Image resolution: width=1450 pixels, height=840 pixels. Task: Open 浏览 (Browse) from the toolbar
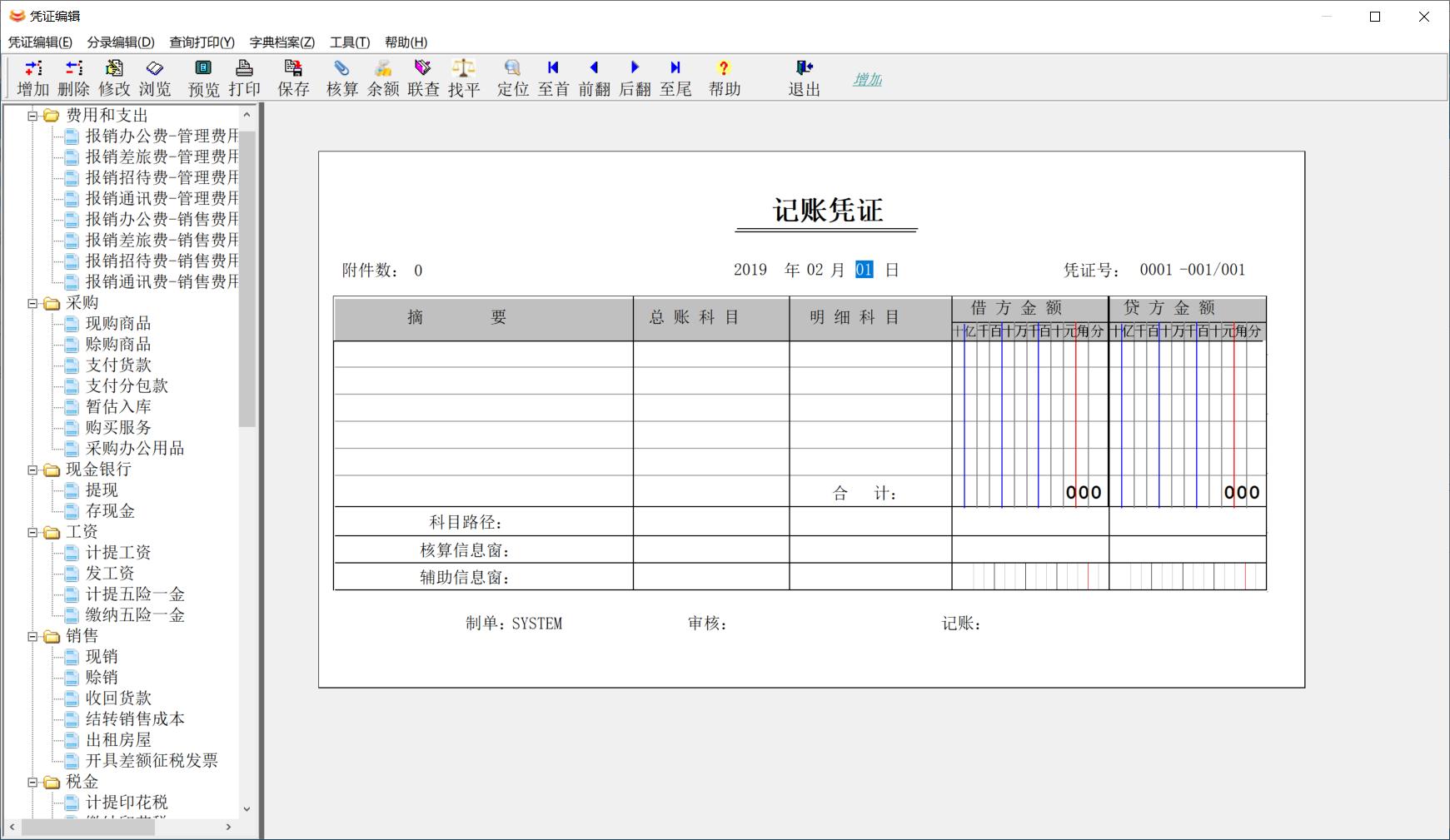coord(155,77)
